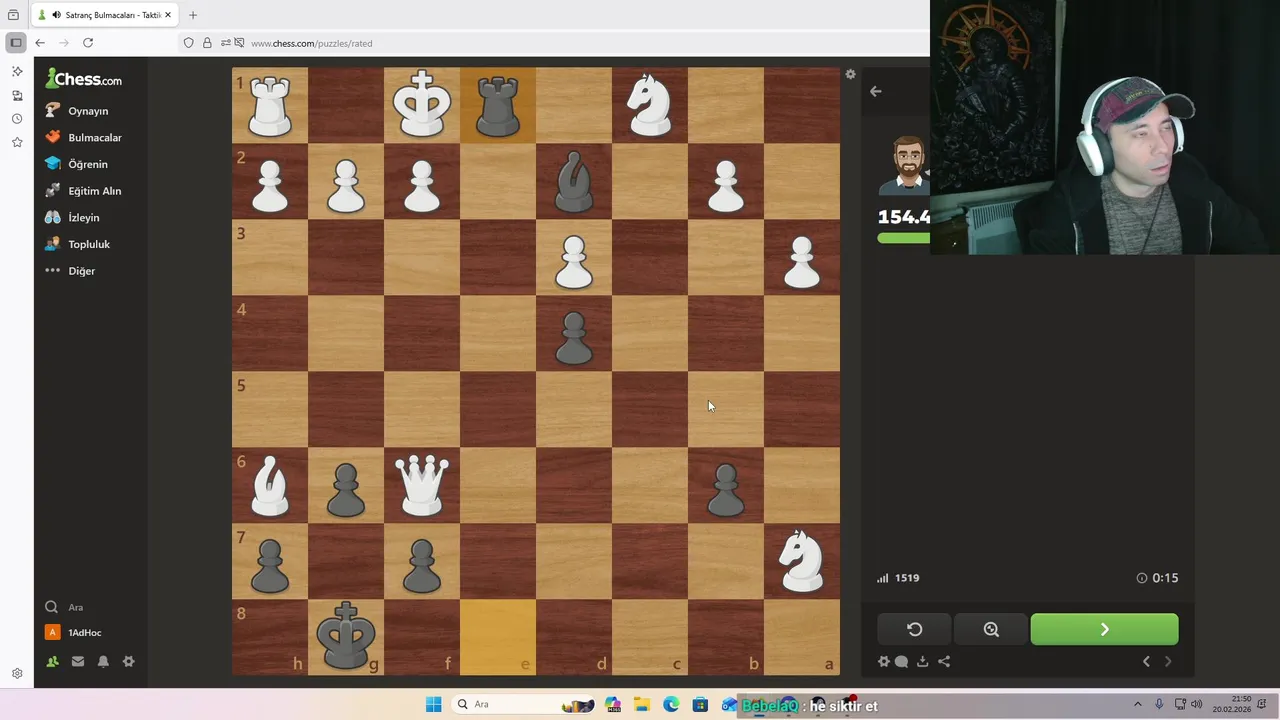Click the black bishop on d2
The image size is (1280, 720).
574,181
